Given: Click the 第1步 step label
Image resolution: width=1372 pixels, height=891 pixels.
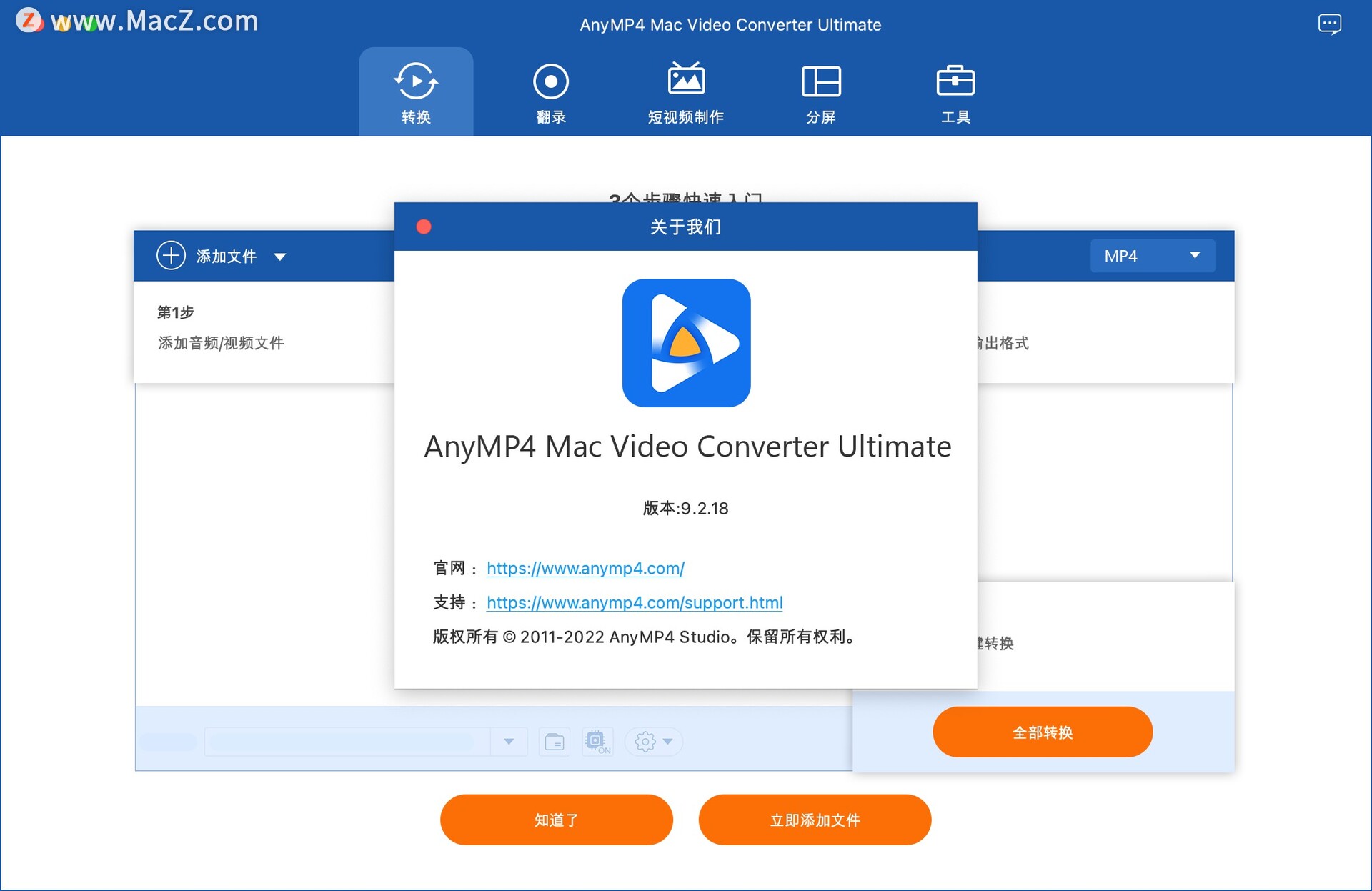Looking at the screenshot, I should click(175, 312).
